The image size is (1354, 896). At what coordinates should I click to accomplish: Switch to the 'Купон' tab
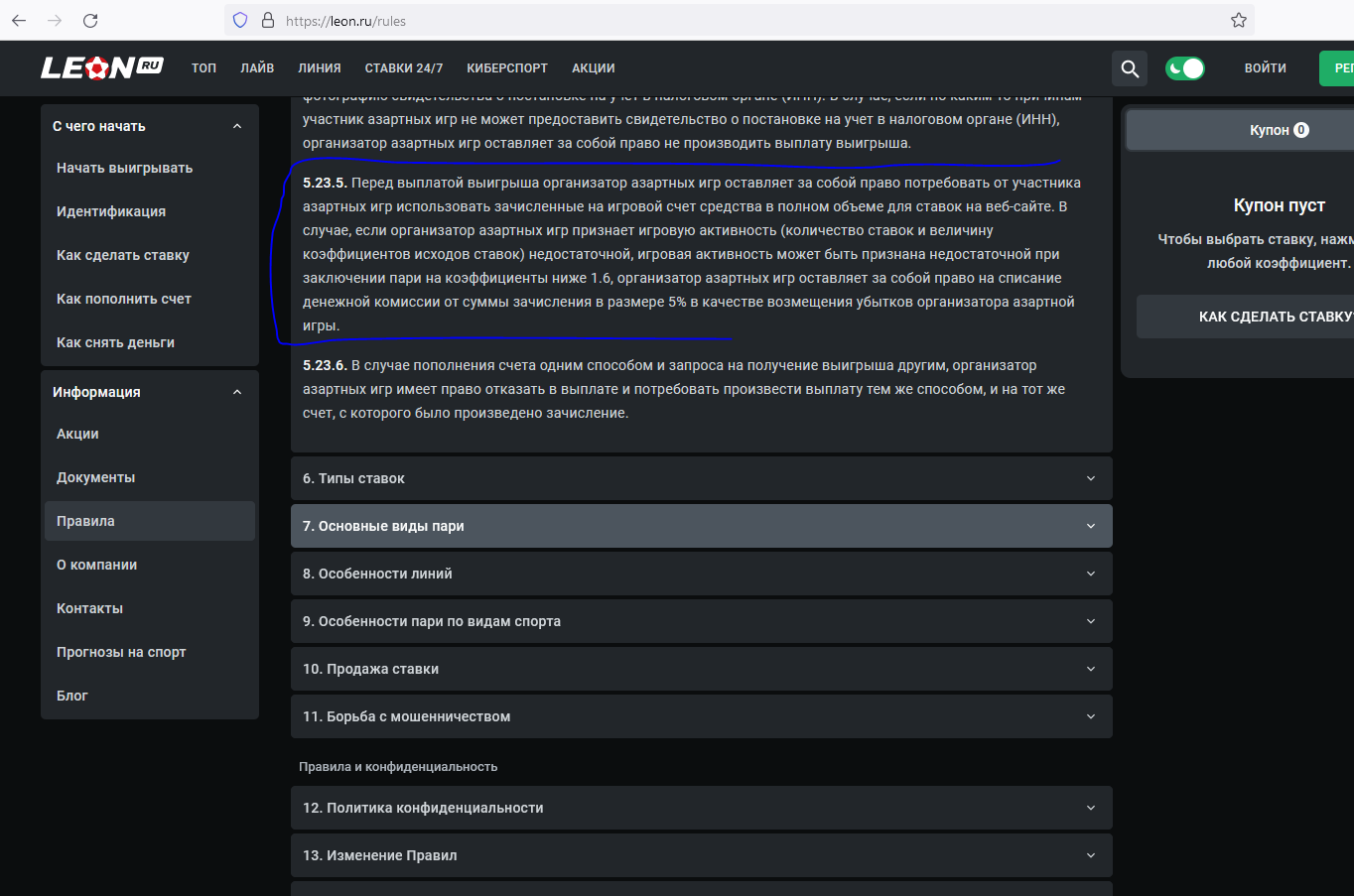pos(1279,130)
